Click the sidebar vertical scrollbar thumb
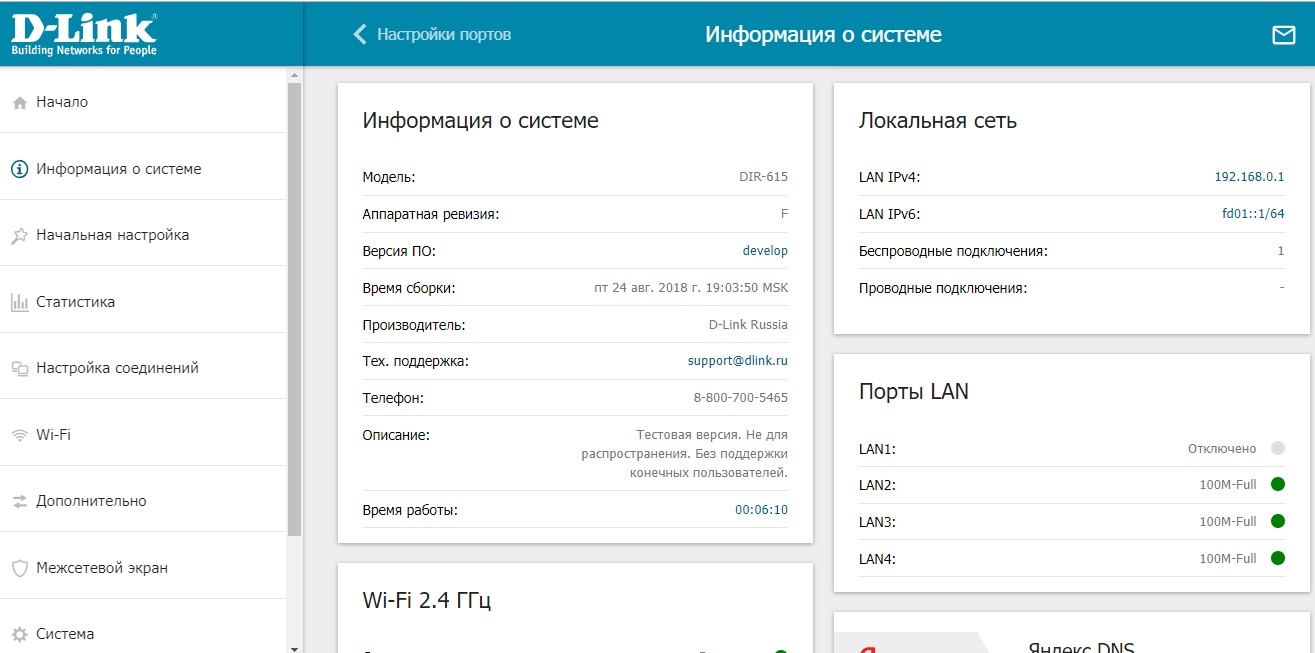Viewport: 1315px width, 653px height. pos(294,310)
